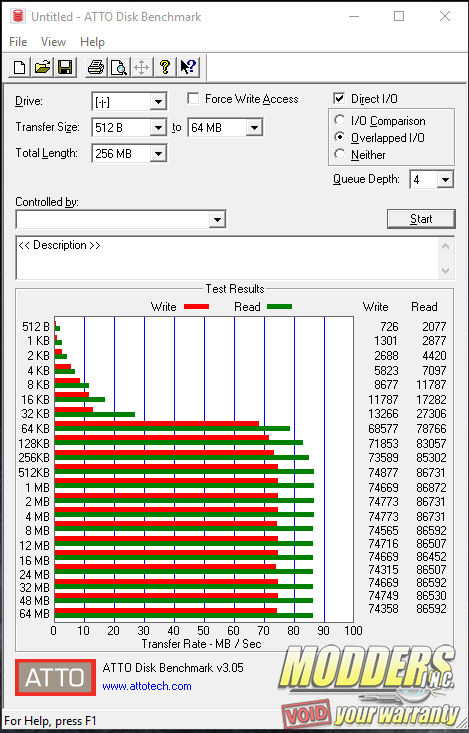The width and height of the screenshot is (469, 733).
Task: Click the red Write legend swatch
Action: click(196, 307)
